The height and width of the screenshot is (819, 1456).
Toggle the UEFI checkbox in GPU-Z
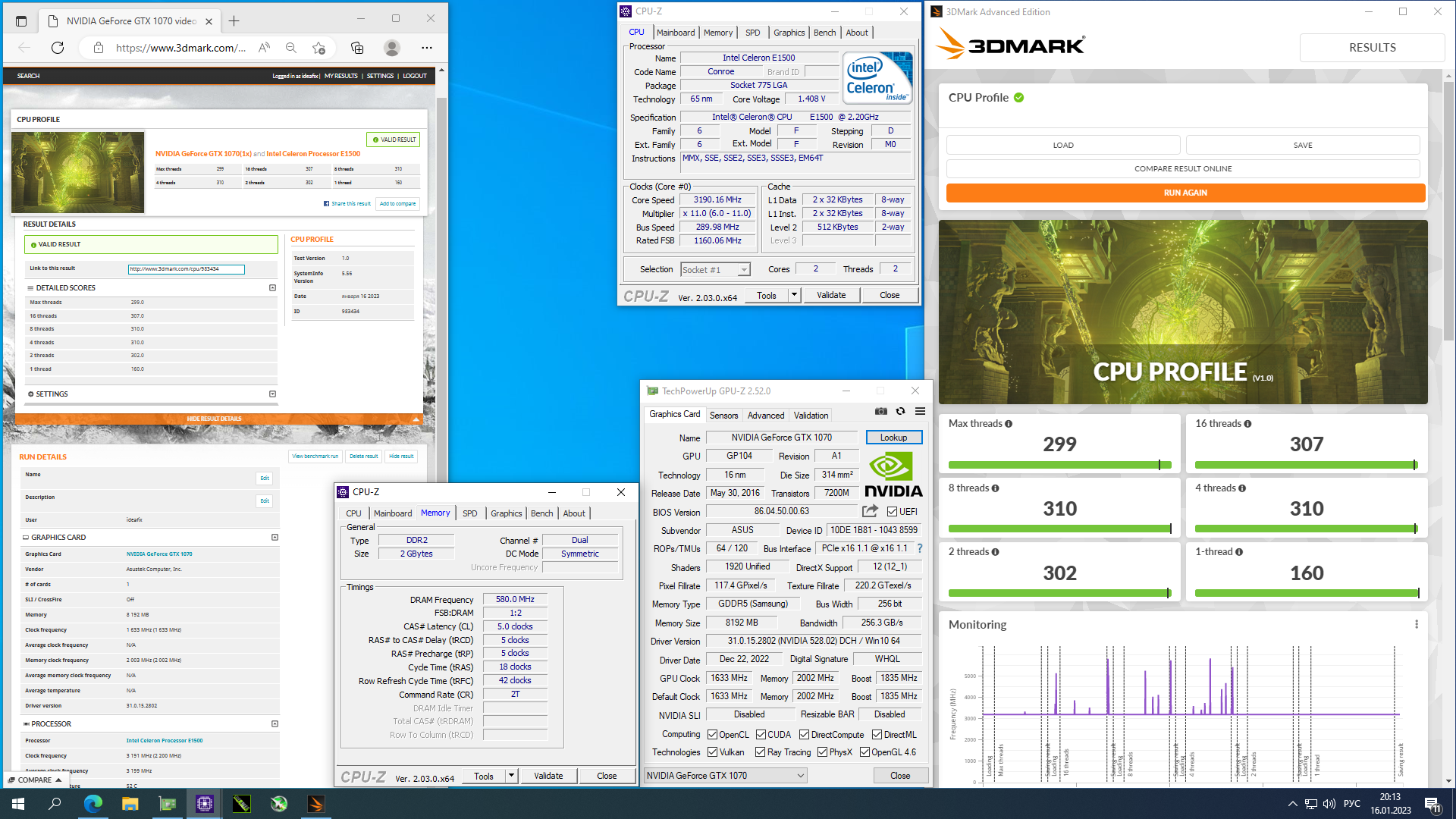(892, 512)
